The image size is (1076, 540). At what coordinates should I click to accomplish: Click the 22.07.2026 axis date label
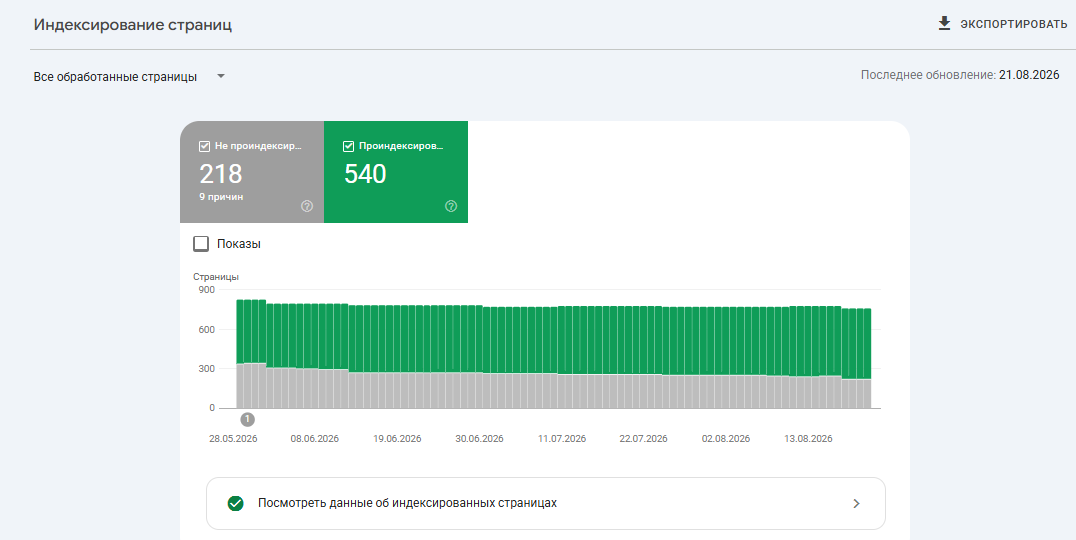click(x=644, y=439)
